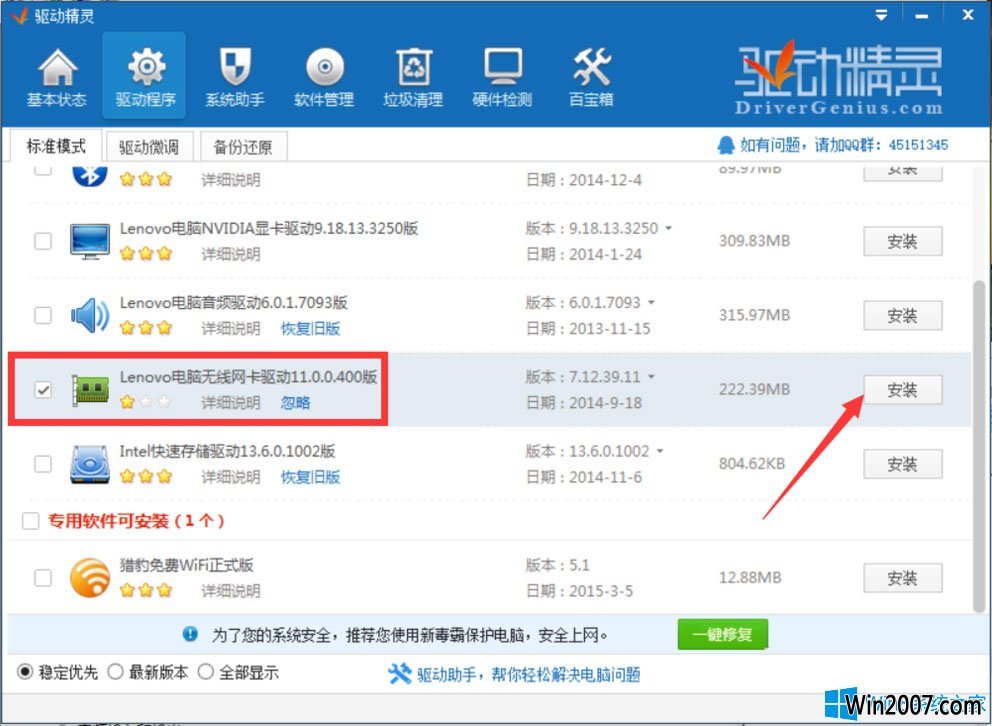Expand the NVIDIA version 9.18.13.3250 dropdown
The width and height of the screenshot is (992, 726).
(x=668, y=228)
